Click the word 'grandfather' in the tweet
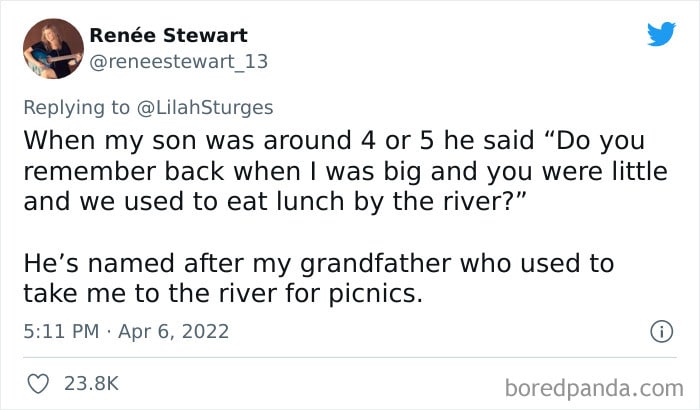The height and width of the screenshot is (410, 700). 375,264
